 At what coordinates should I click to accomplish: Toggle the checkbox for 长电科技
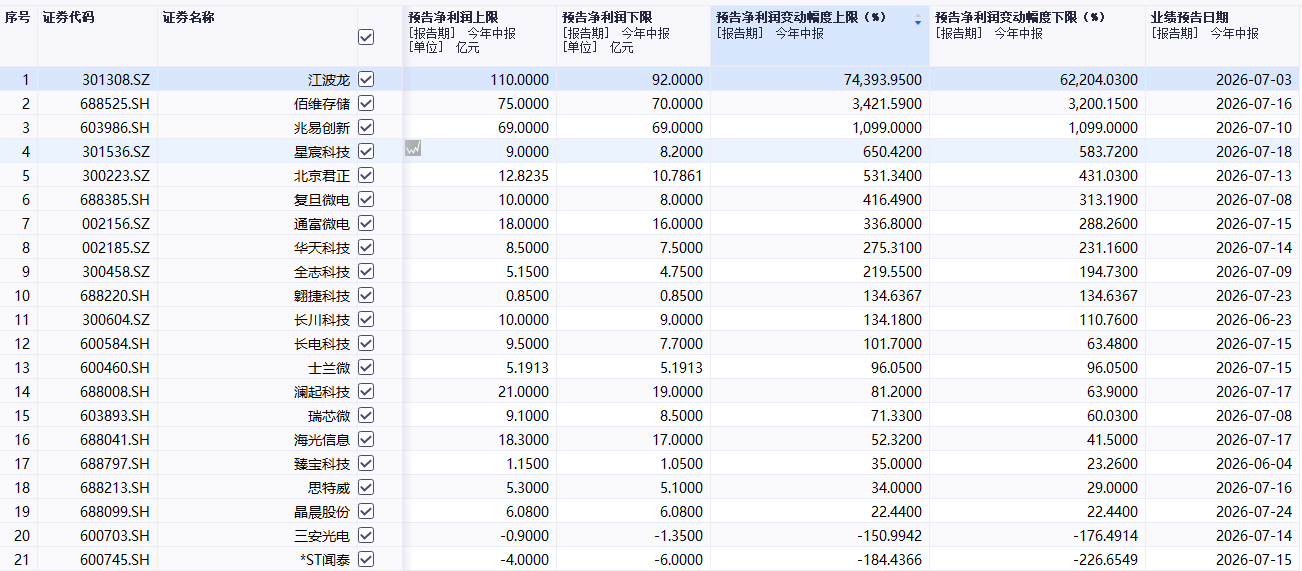point(366,343)
